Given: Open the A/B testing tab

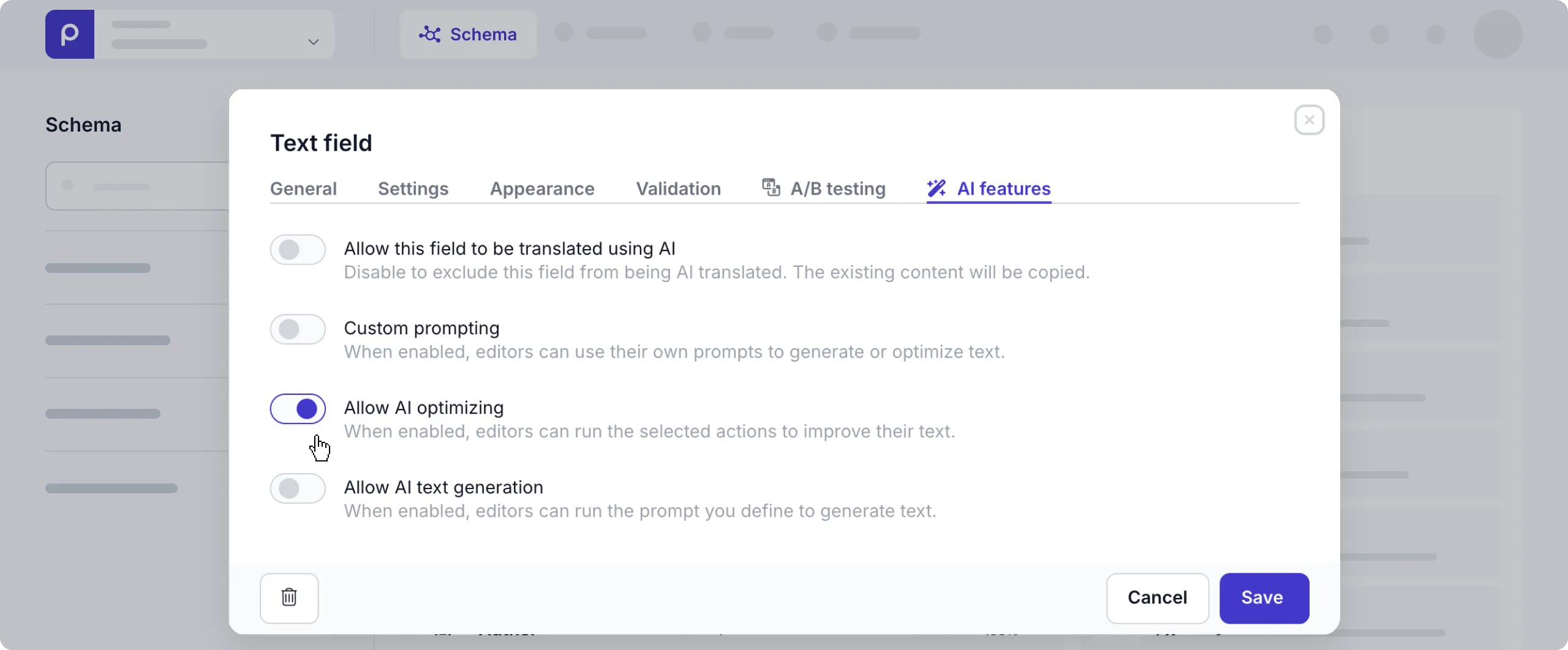Looking at the screenshot, I should click(823, 189).
